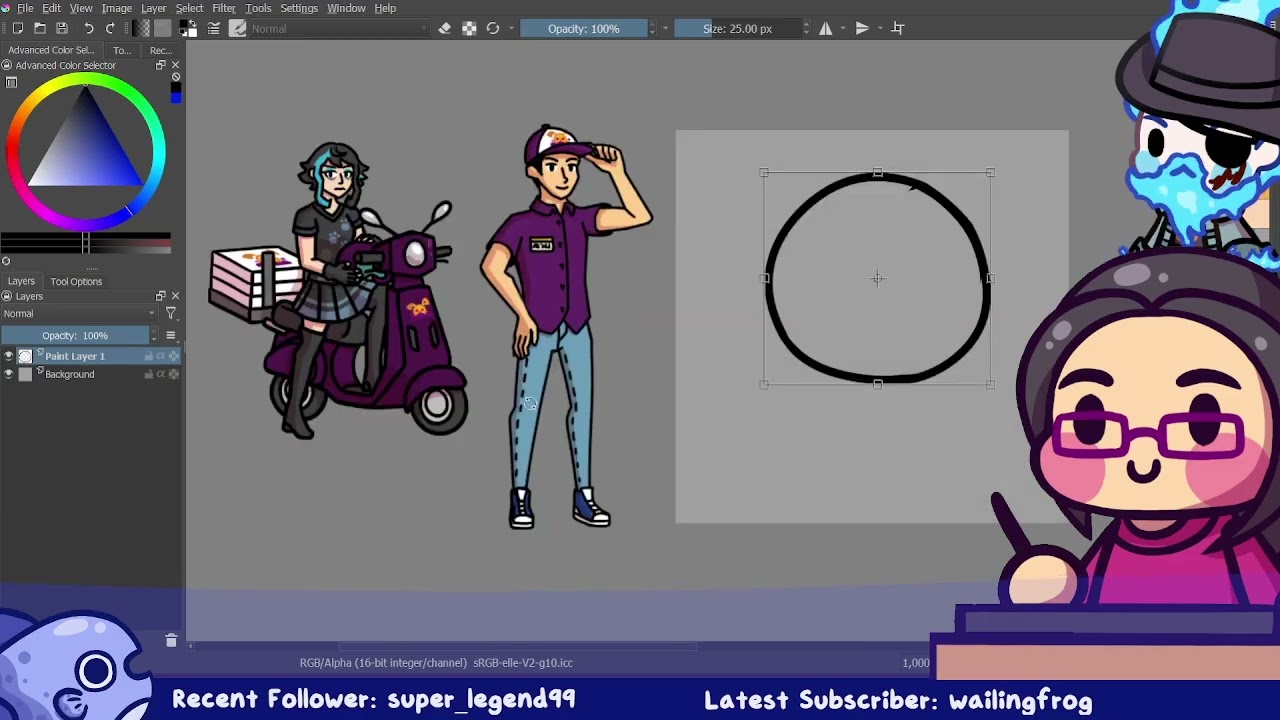Switch to the Tool Options tab
The width and height of the screenshot is (1280, 720).
76,282
